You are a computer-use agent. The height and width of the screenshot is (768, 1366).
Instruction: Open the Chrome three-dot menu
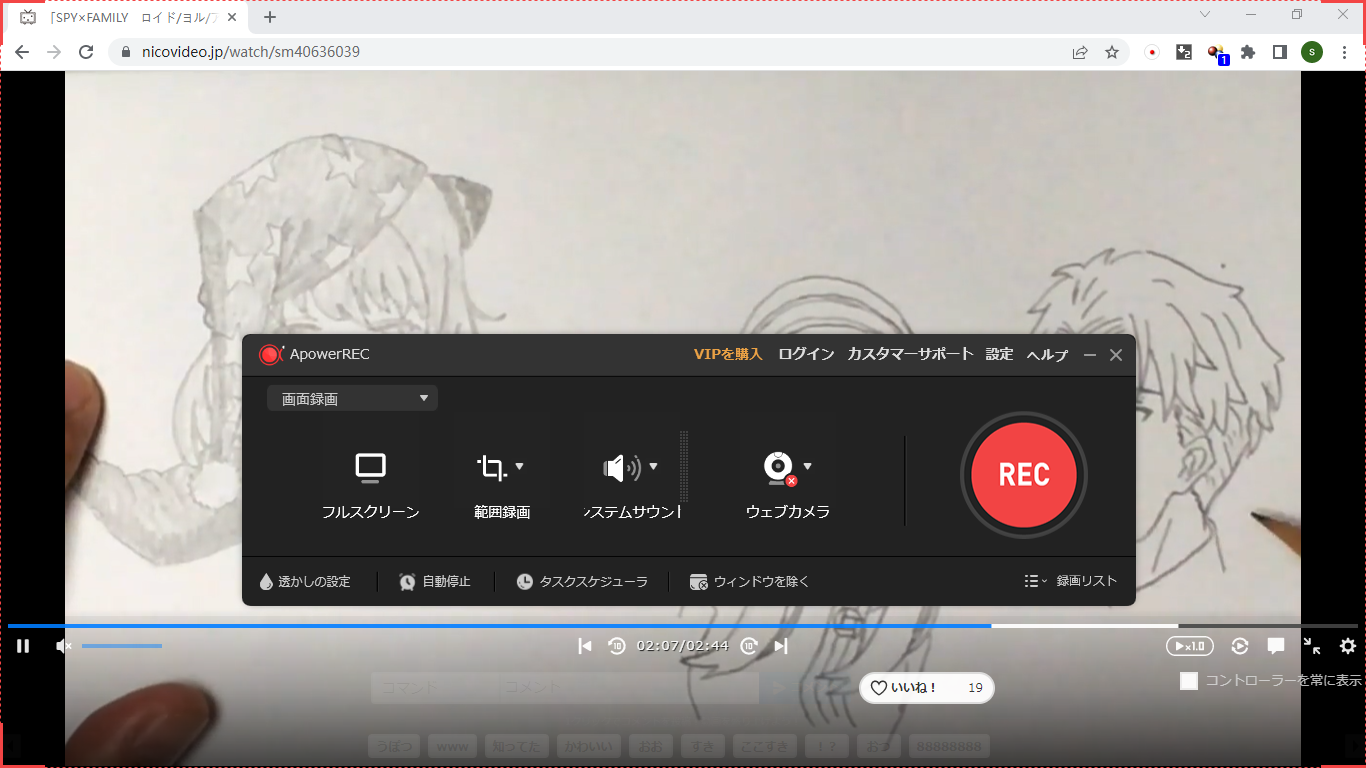[x=1344, y=52]
